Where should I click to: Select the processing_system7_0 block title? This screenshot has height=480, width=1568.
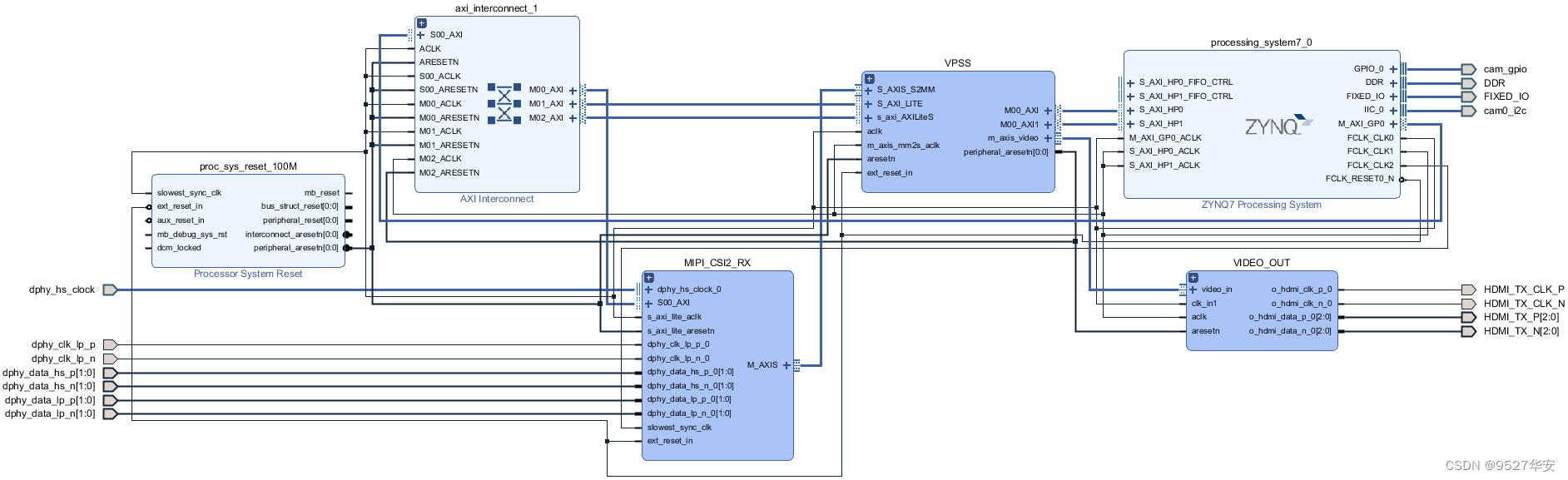1261,42
